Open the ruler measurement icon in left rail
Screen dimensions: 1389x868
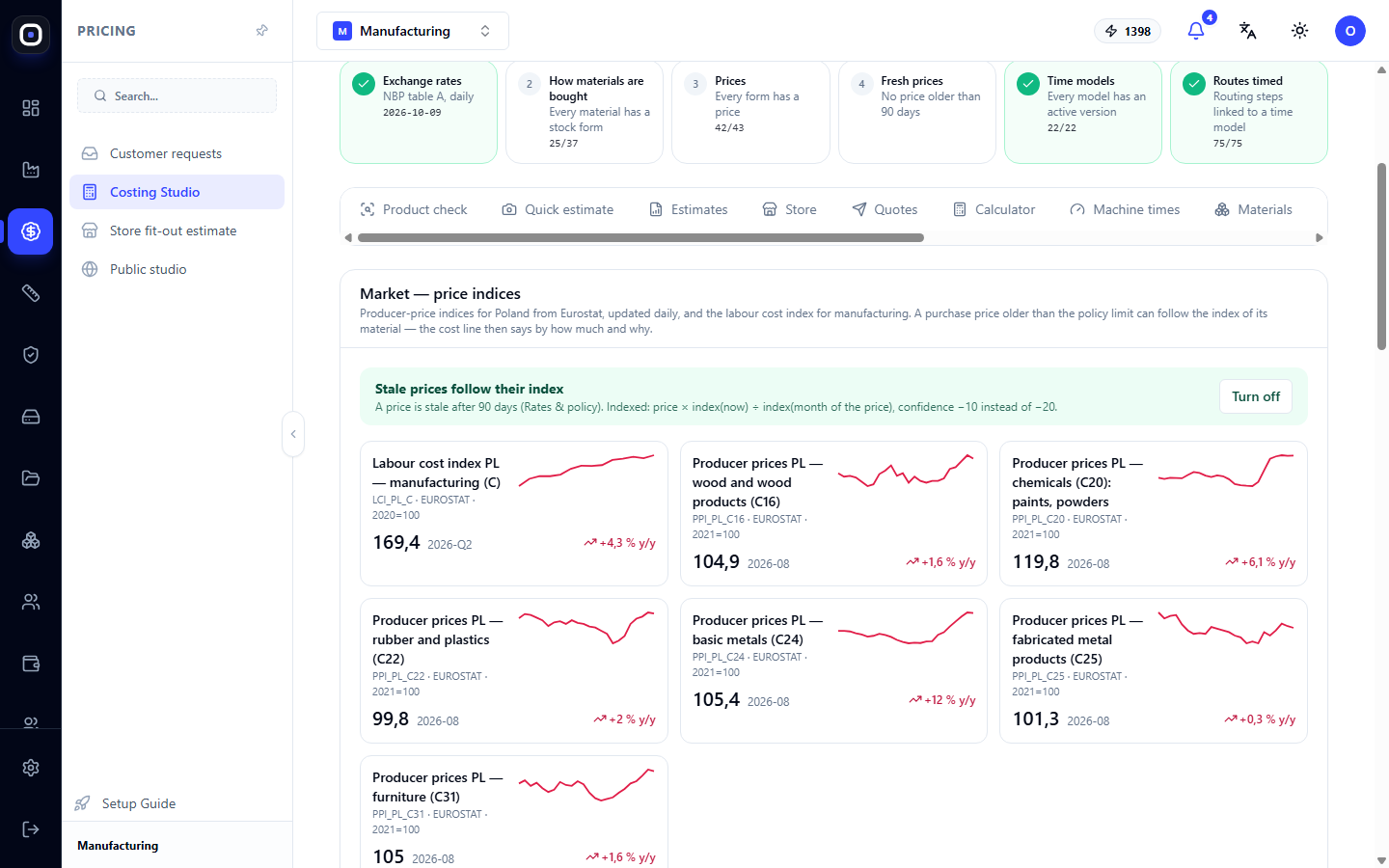(x=31, y=293)
